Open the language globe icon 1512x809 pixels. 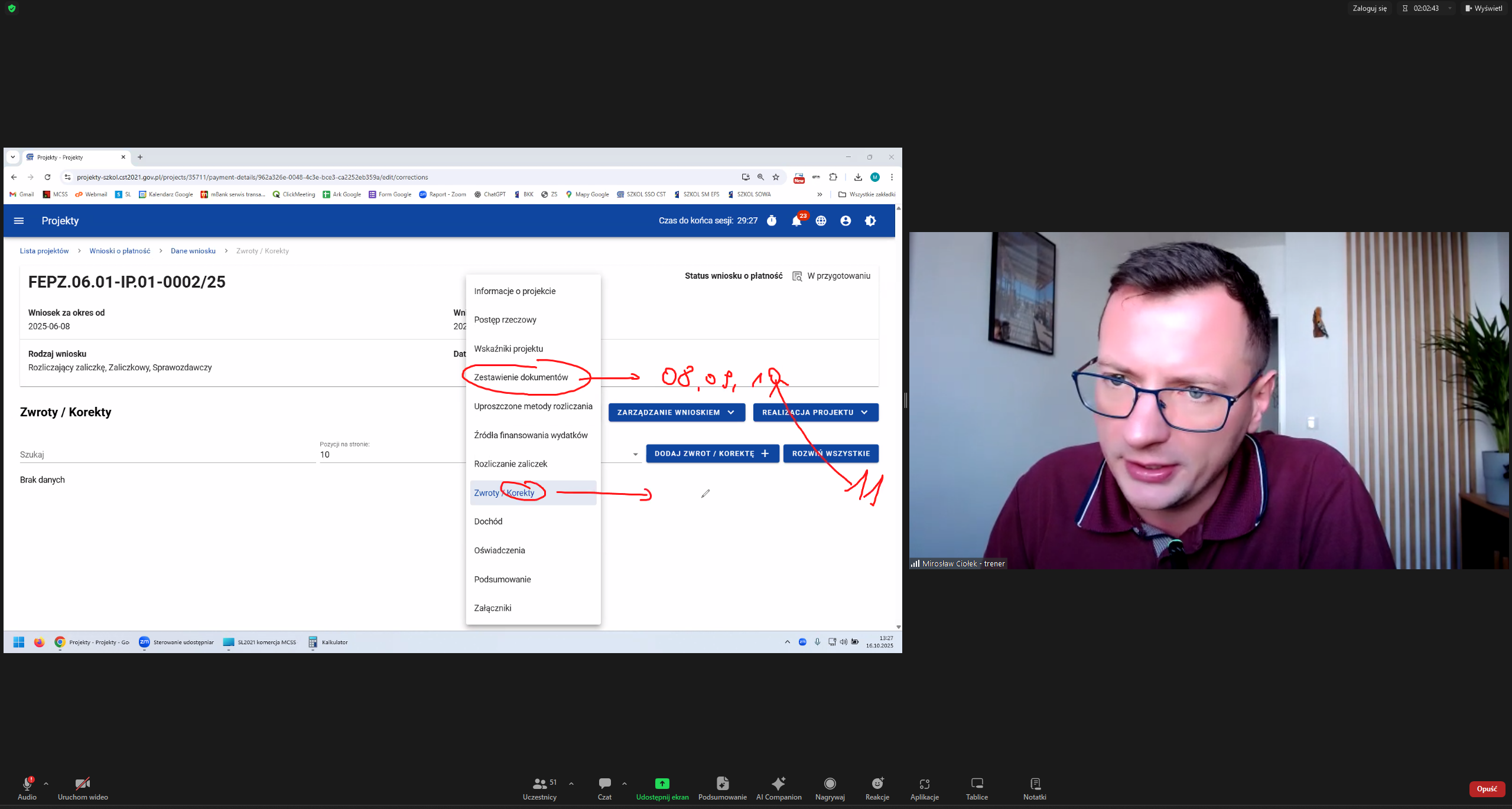(x=821, y=221)
